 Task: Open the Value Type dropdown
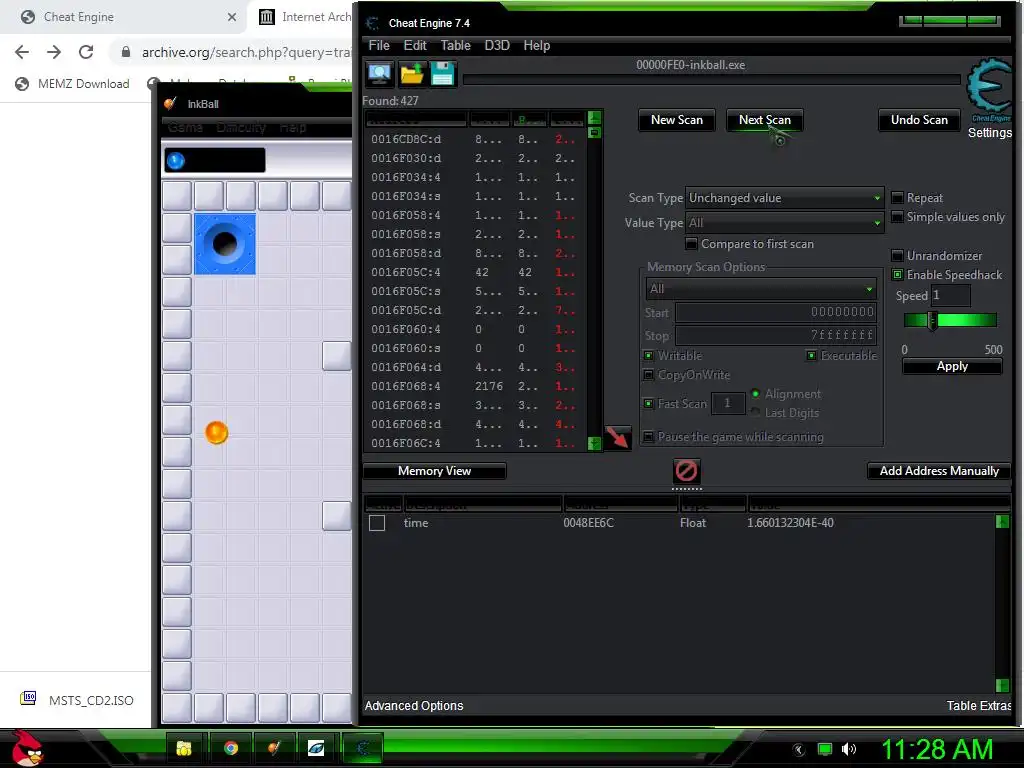[x=784, y=223]
